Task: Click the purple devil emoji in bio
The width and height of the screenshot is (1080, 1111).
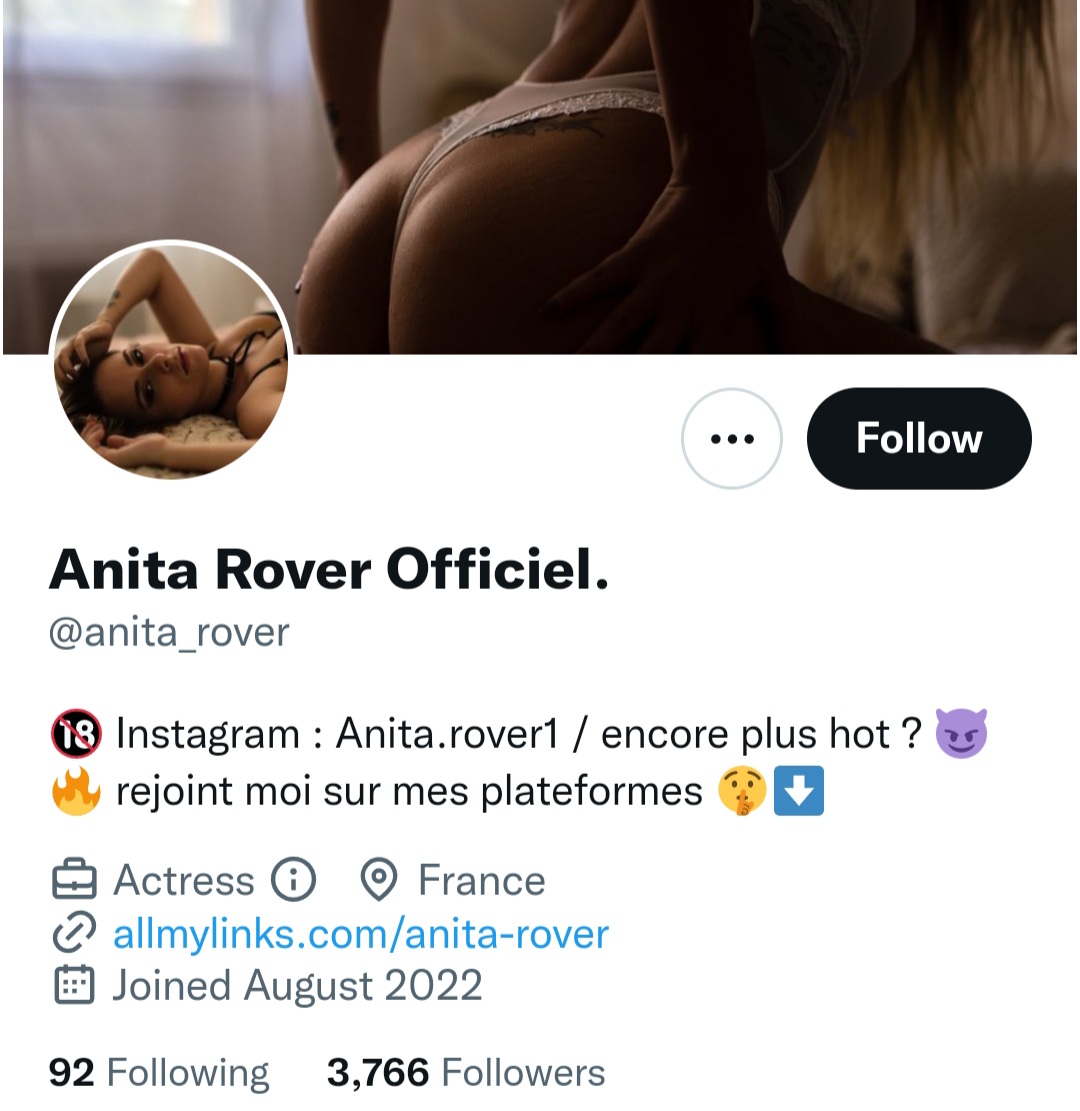Action: (x=960, y=735)
